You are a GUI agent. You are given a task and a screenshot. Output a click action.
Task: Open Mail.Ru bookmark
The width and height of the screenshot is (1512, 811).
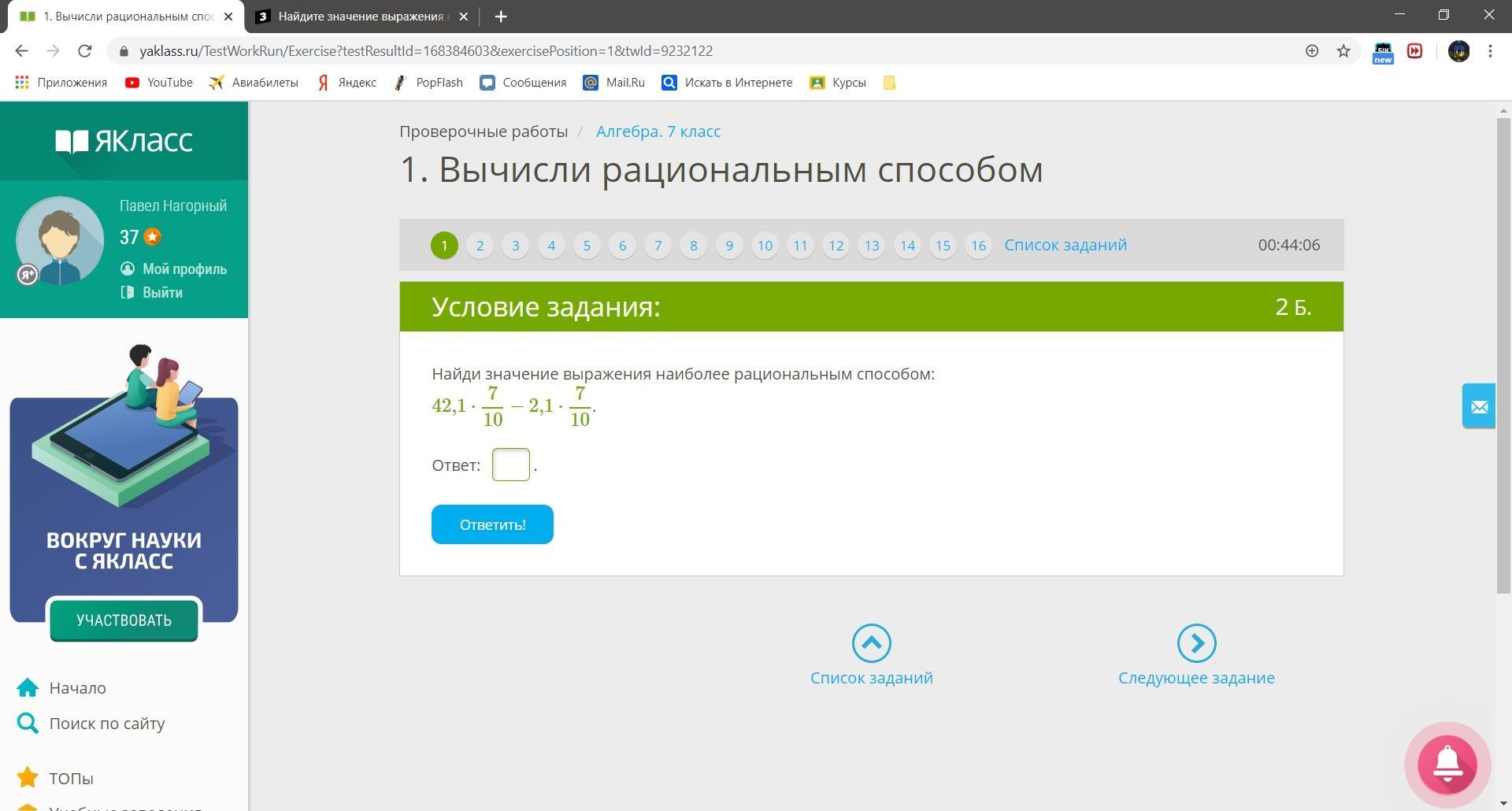tap(614, 83)
